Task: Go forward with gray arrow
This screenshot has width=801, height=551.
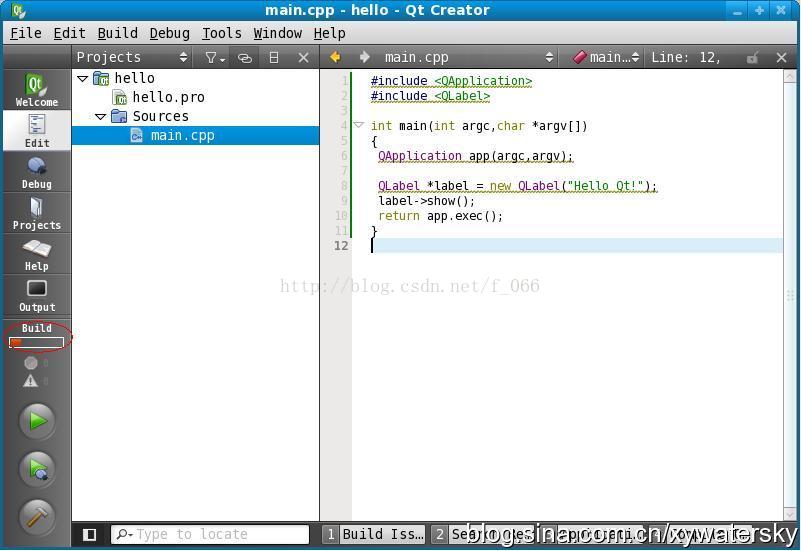Action: pos(364,57)
